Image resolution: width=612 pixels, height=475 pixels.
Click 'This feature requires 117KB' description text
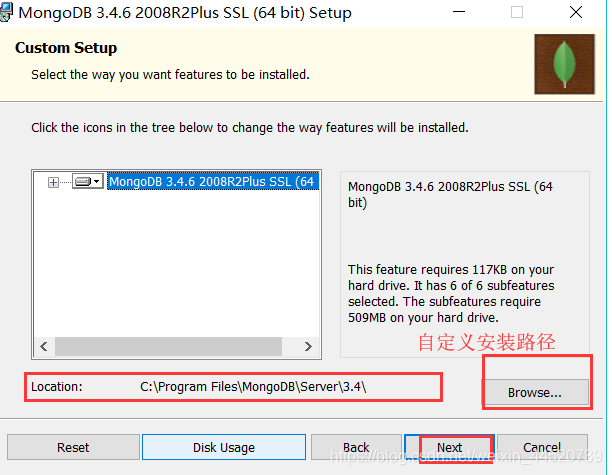pyautogui.click(x=451, y=294)
